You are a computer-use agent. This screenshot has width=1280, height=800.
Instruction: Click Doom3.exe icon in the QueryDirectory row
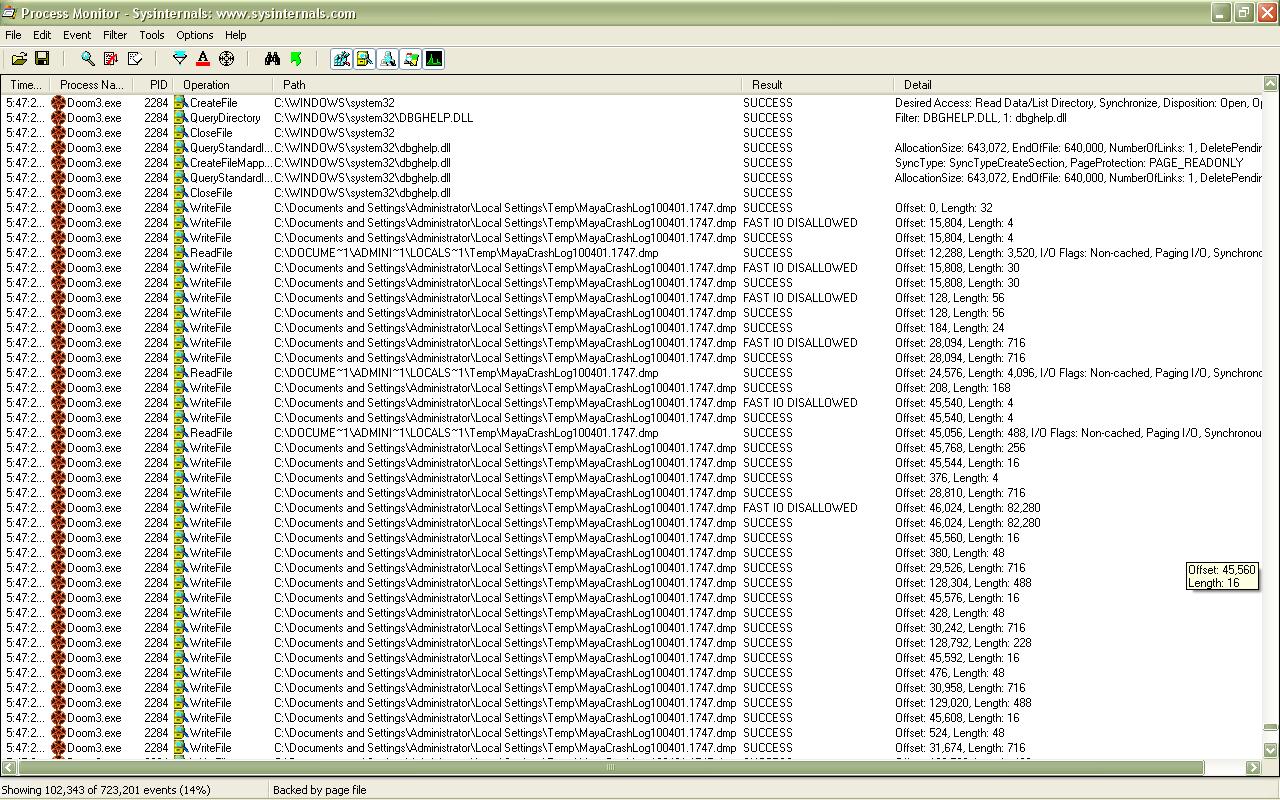pyautogui.click(x=58, y=118)
